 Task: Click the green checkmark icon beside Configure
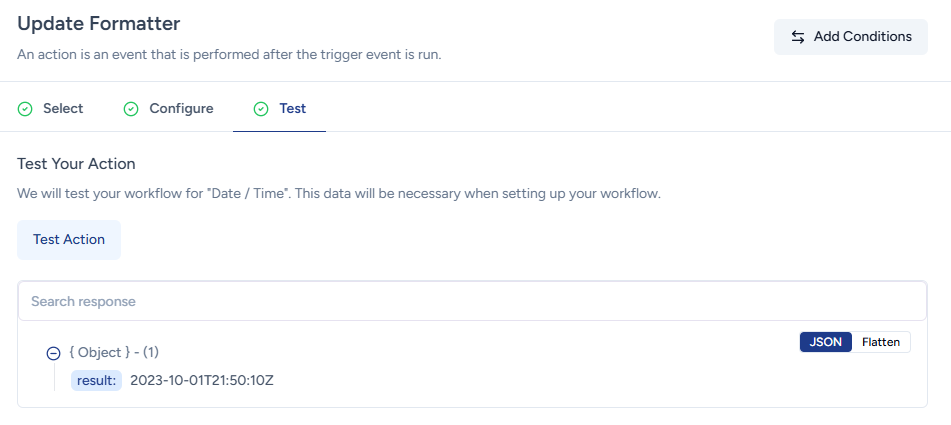click(131, 109)
